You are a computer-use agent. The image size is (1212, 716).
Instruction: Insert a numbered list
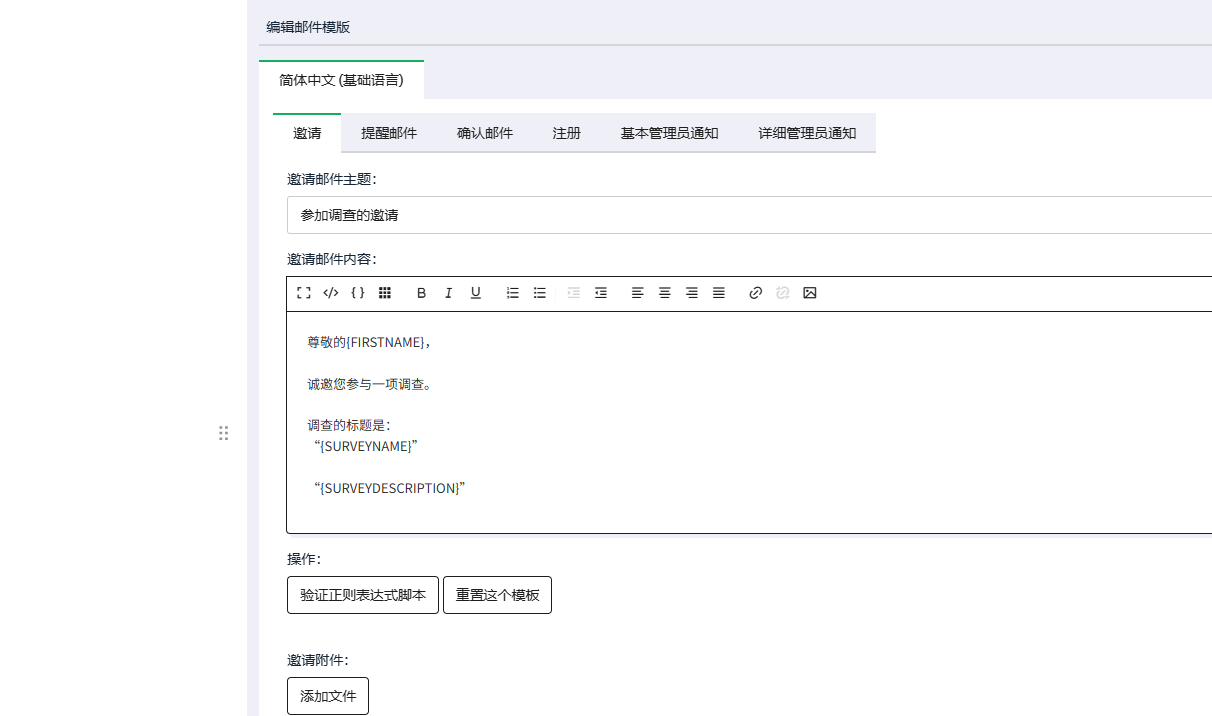click(x=513, y=293)
